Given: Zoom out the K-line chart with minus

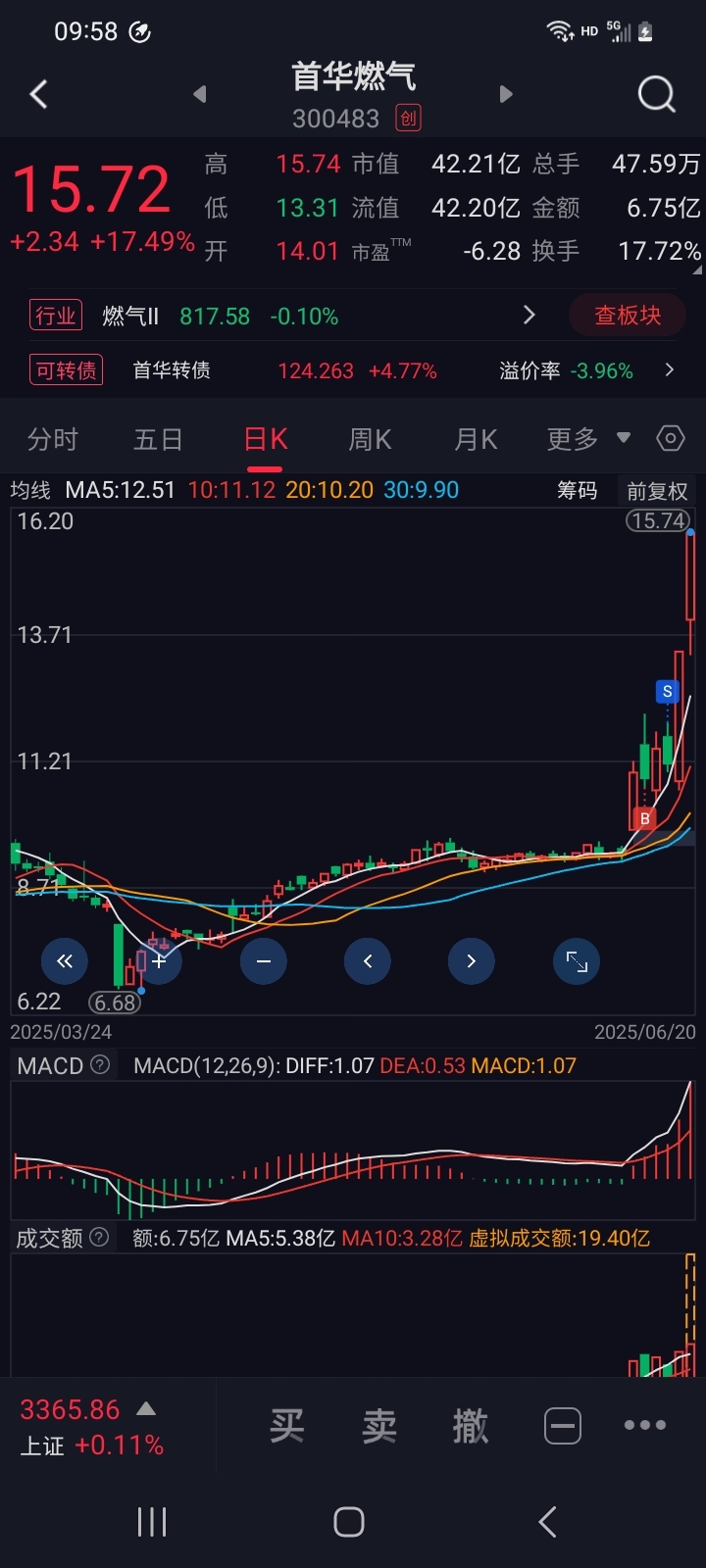Looking at the screenshot, I should 264,961.
